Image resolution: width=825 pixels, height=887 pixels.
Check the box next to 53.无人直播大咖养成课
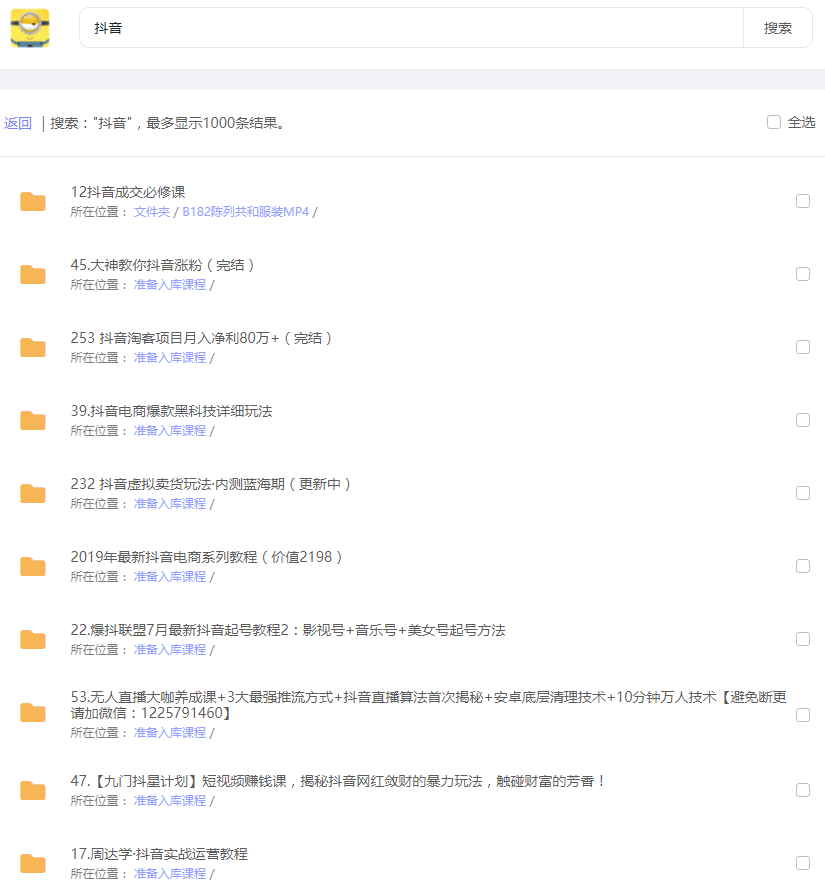(803, 714)
